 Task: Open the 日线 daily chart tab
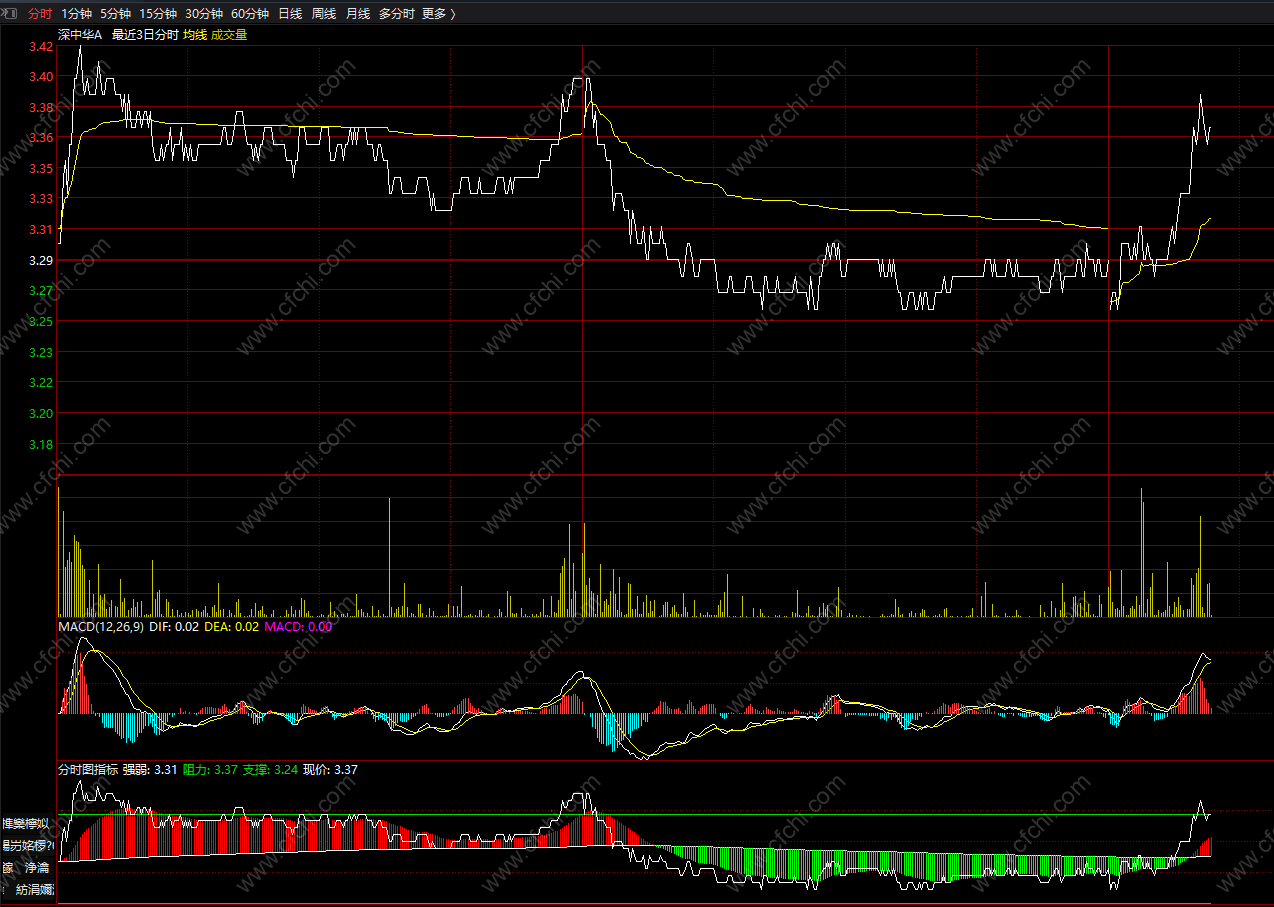pyautogui.click(x=290, y=14)
